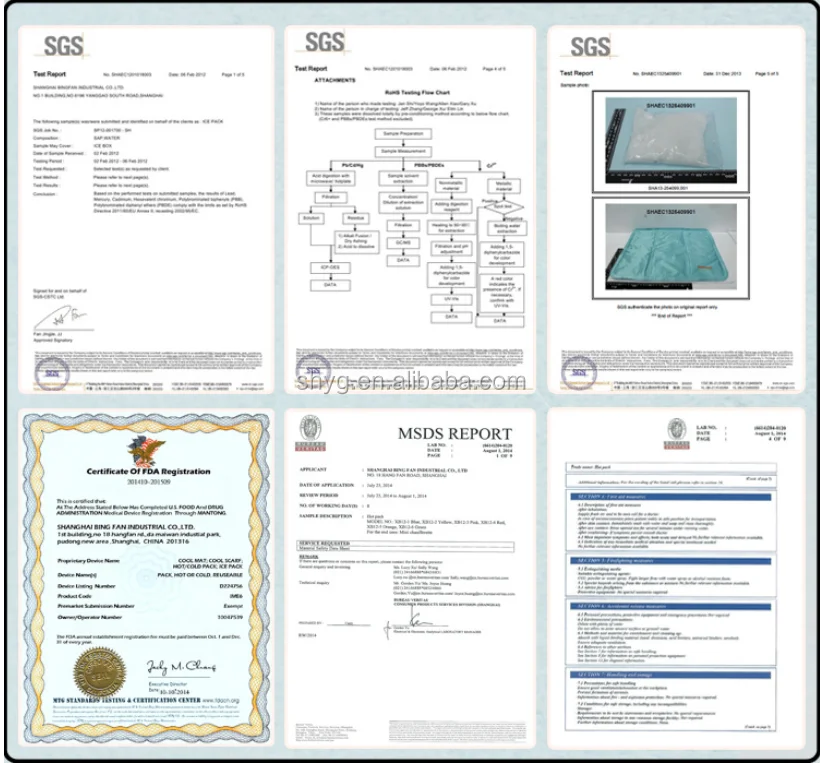The width and height of the screenshot is (820, 763).
Task: Click the Executive Director signature on FDA certificate
Action: tap(181, 668)
